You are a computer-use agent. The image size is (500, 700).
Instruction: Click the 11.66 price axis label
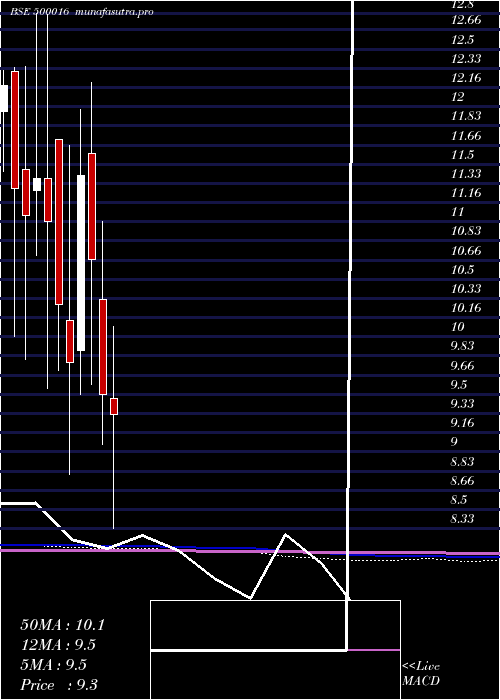click(x=466, y=136)
